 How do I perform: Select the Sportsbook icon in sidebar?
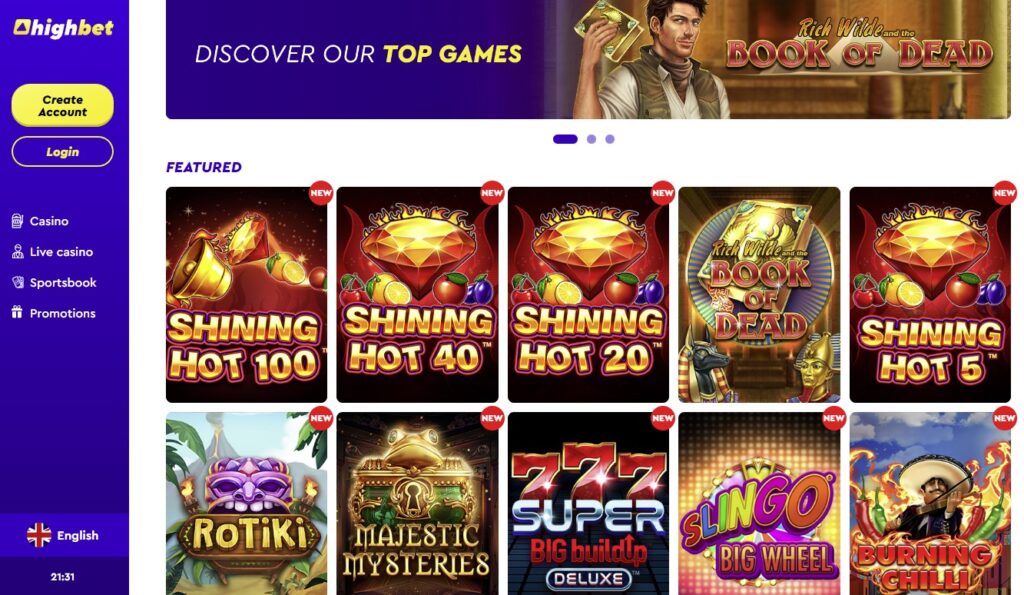tap(18, 283)
